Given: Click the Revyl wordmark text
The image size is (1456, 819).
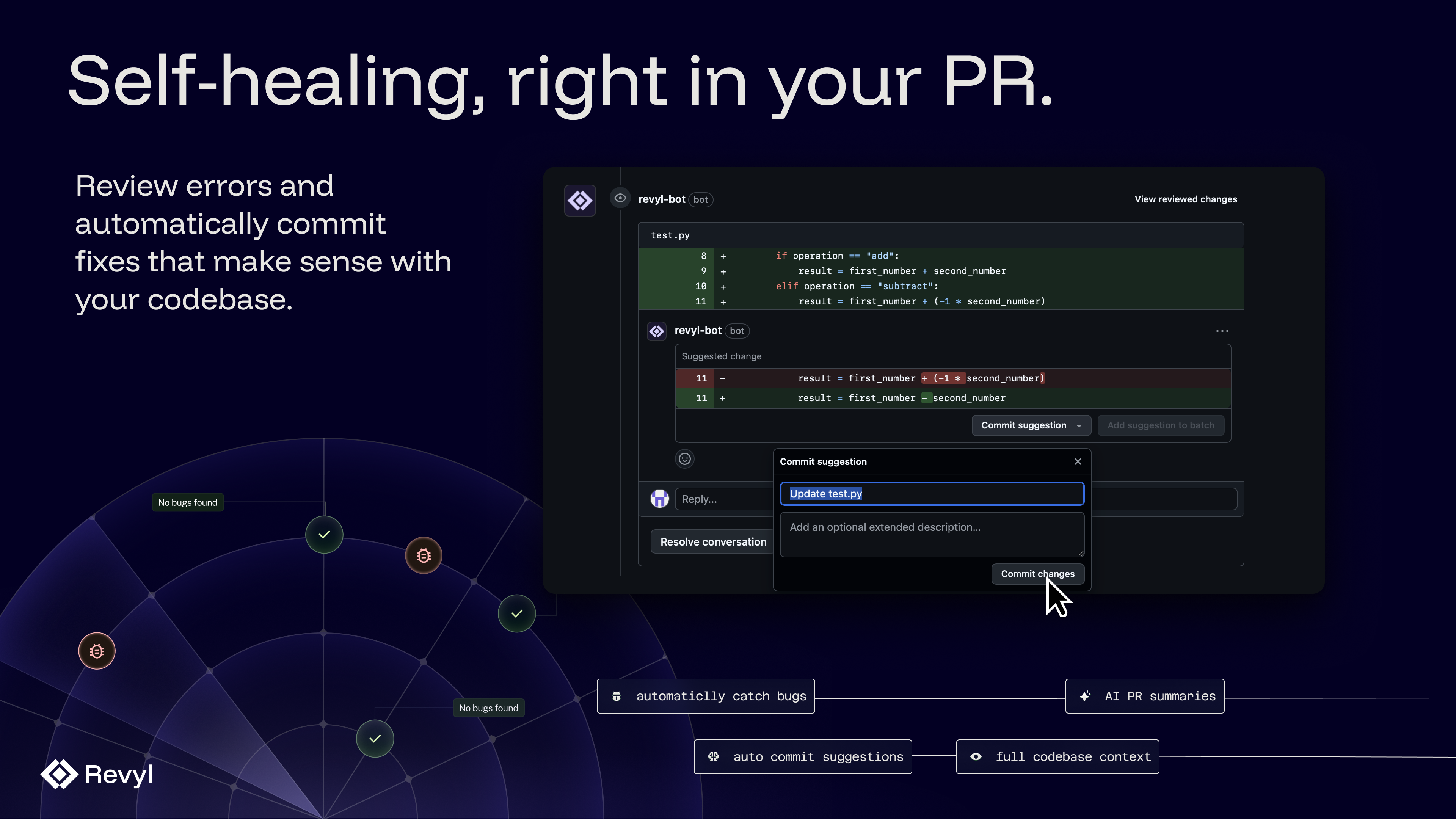Looking at the screenshot, I should pyautogui.click(x=119, y=775).
